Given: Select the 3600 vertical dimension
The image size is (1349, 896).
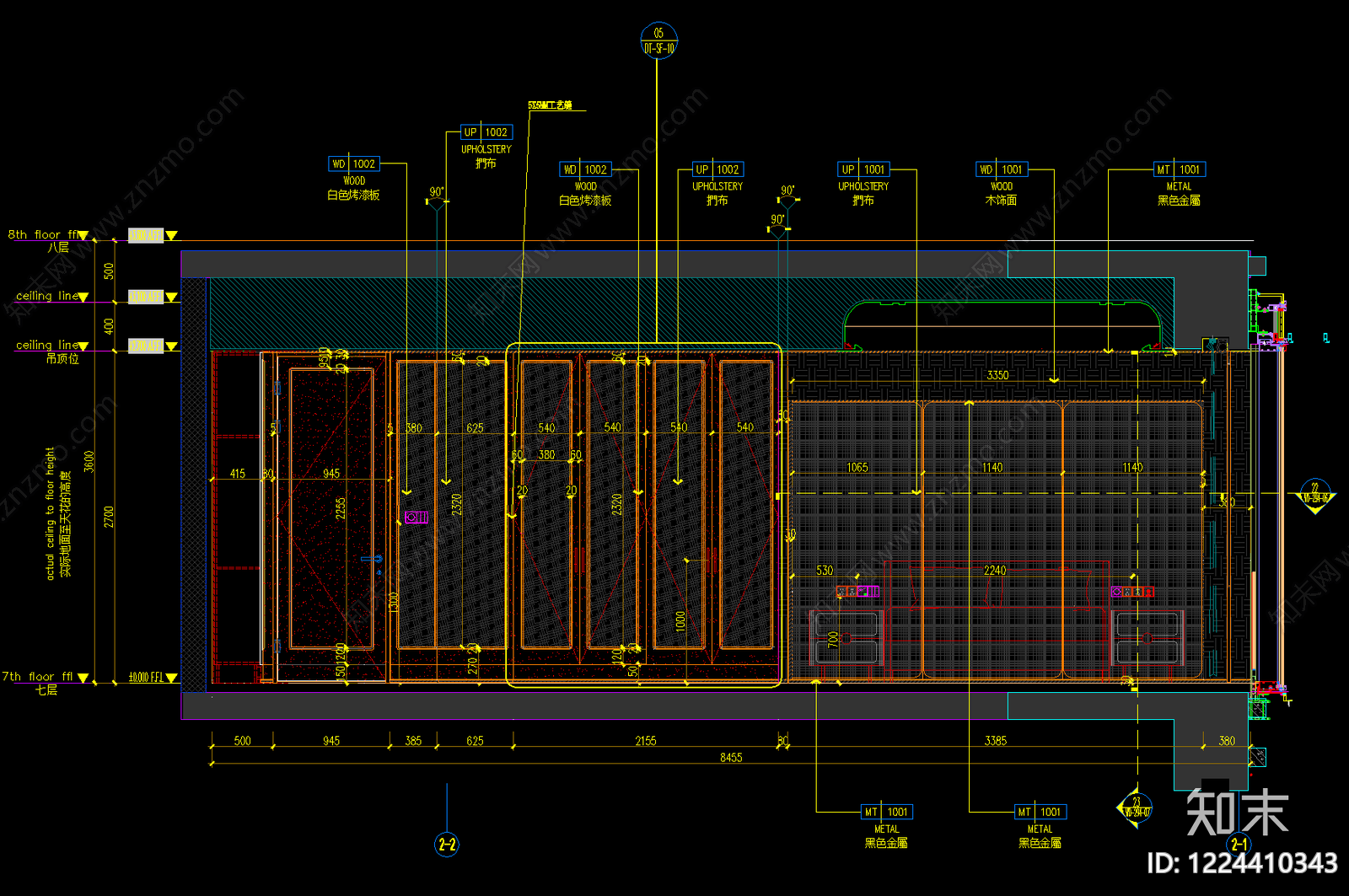Looking at the screenshot, I should pos(89,462).
